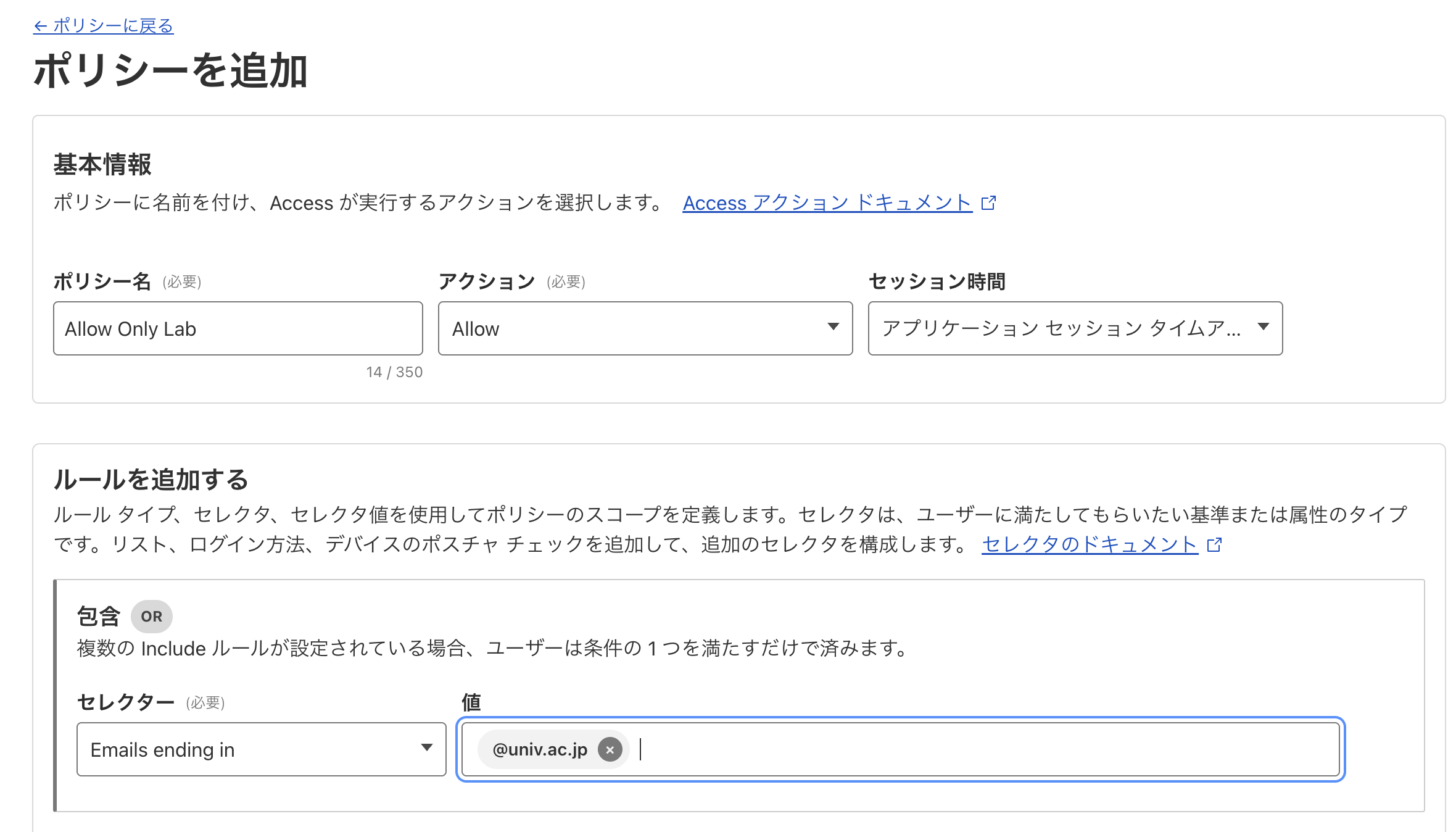Screen dimensions: 1456x832
Task: Click external-link icon beside セレクタのドキュメント
Action: 1214,544
